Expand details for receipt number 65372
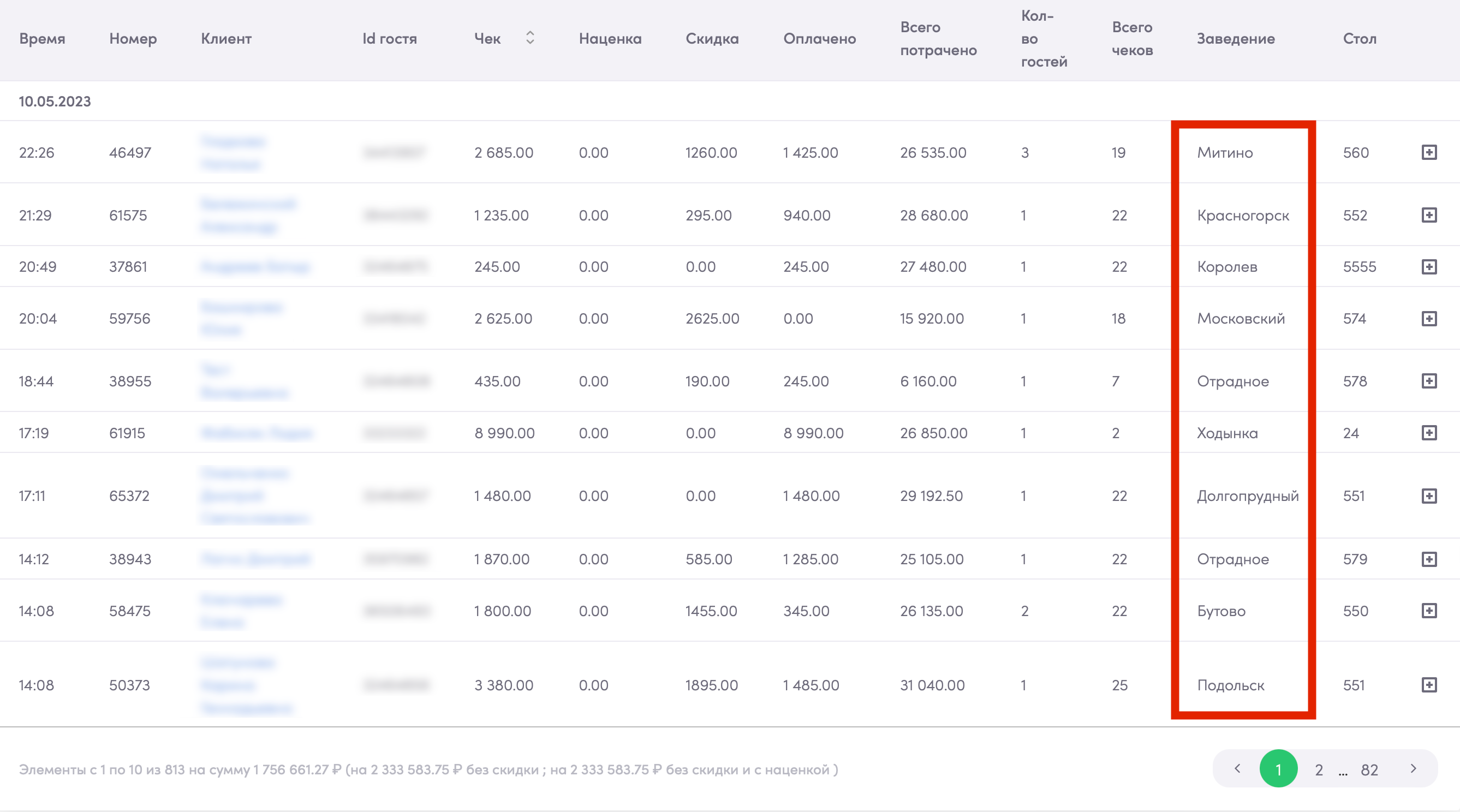 tap(1429, 496)
